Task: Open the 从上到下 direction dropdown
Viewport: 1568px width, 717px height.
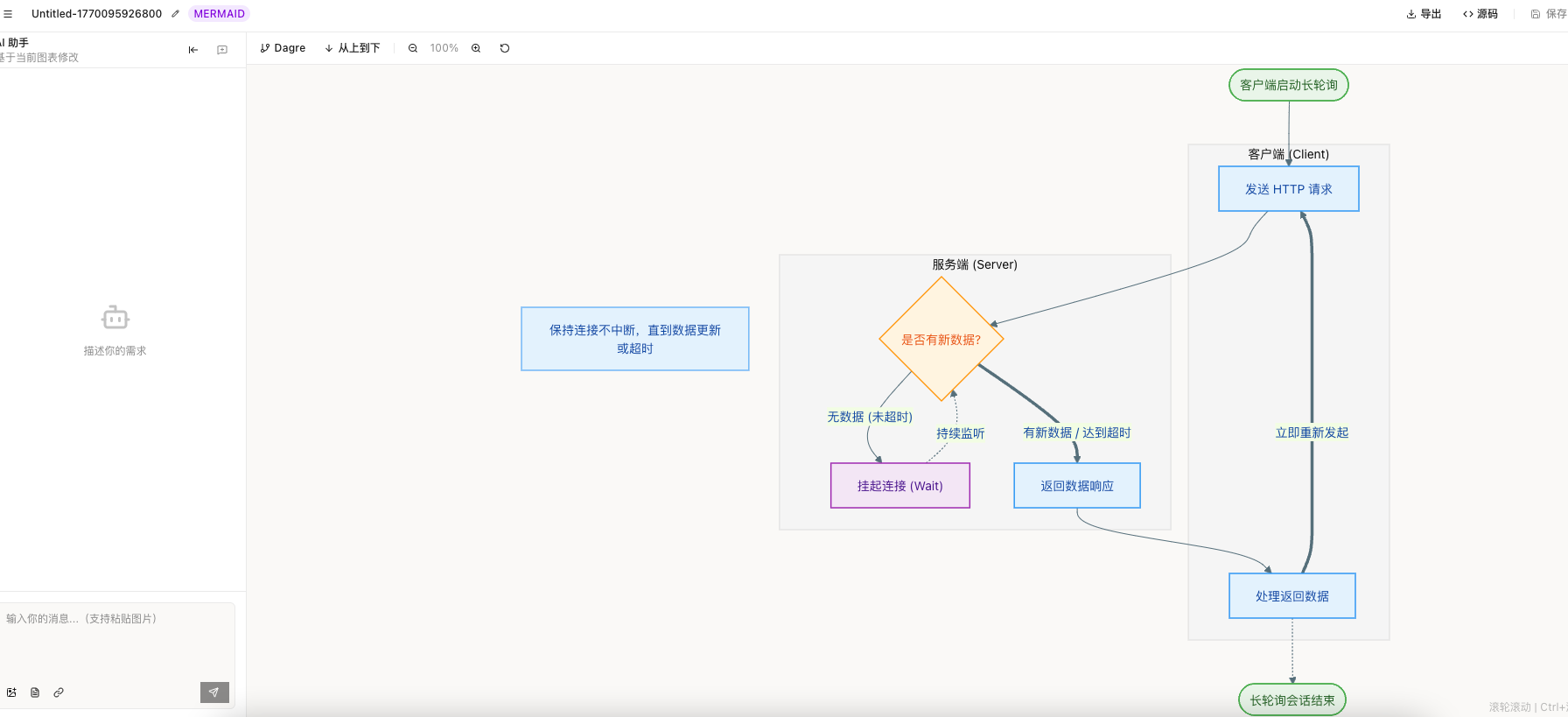Action: click(353, 48)
